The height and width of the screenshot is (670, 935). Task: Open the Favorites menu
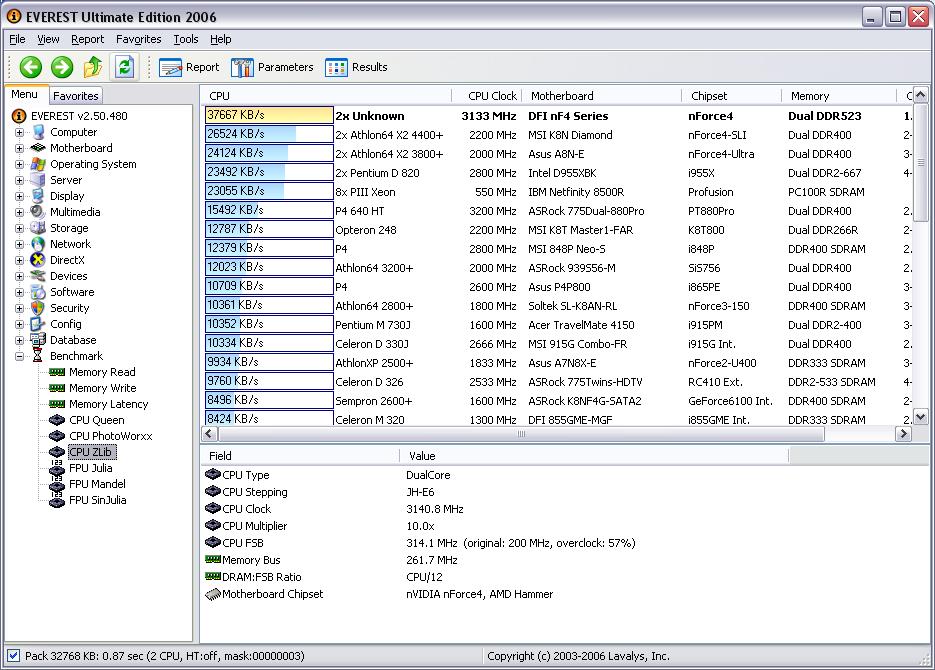pos(138,39)
